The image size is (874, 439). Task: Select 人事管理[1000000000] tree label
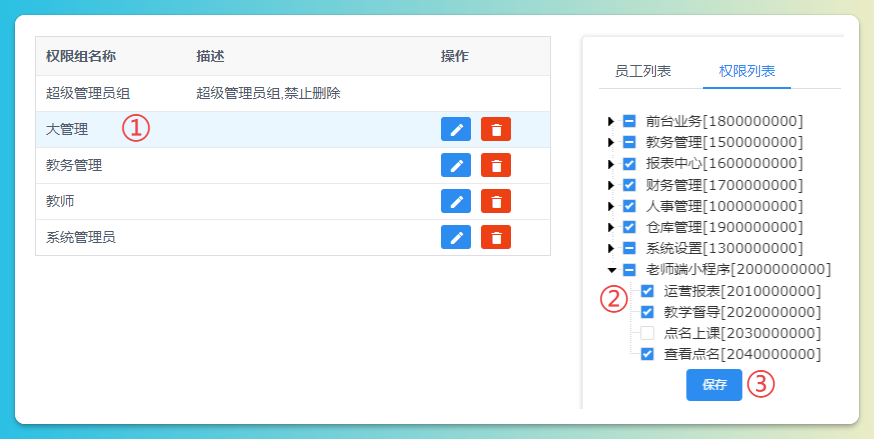724,206
